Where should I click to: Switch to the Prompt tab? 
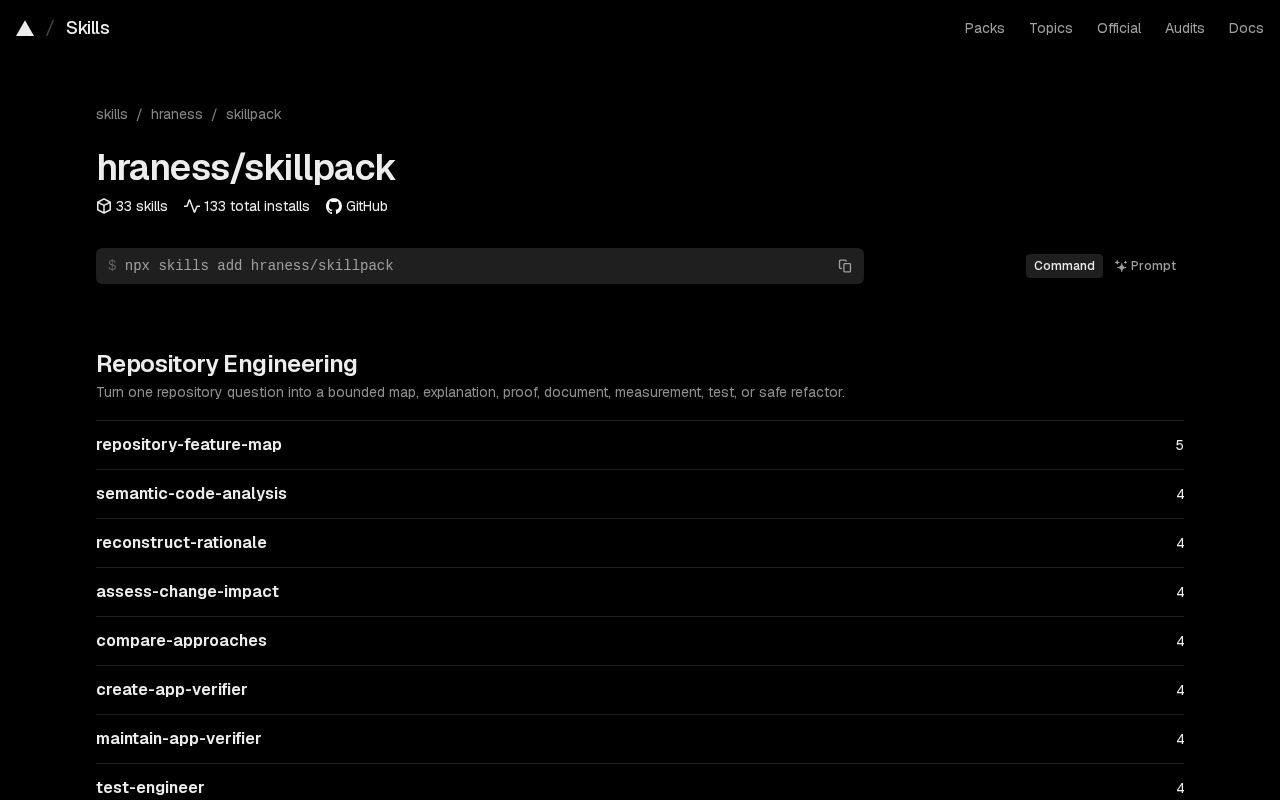[1145, 266]
